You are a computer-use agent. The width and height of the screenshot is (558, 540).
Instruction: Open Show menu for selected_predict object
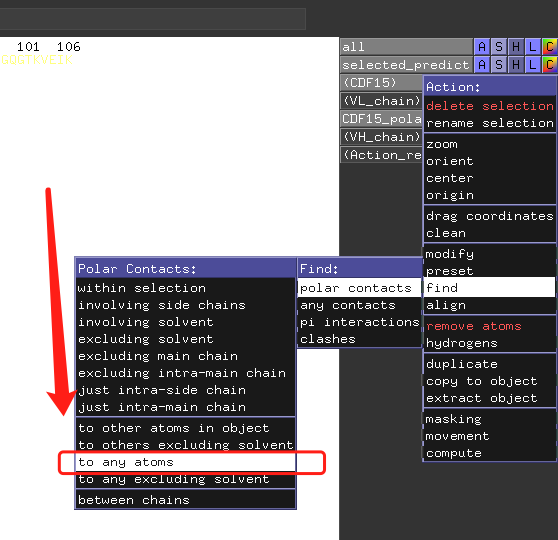click(x=499, y=64)
